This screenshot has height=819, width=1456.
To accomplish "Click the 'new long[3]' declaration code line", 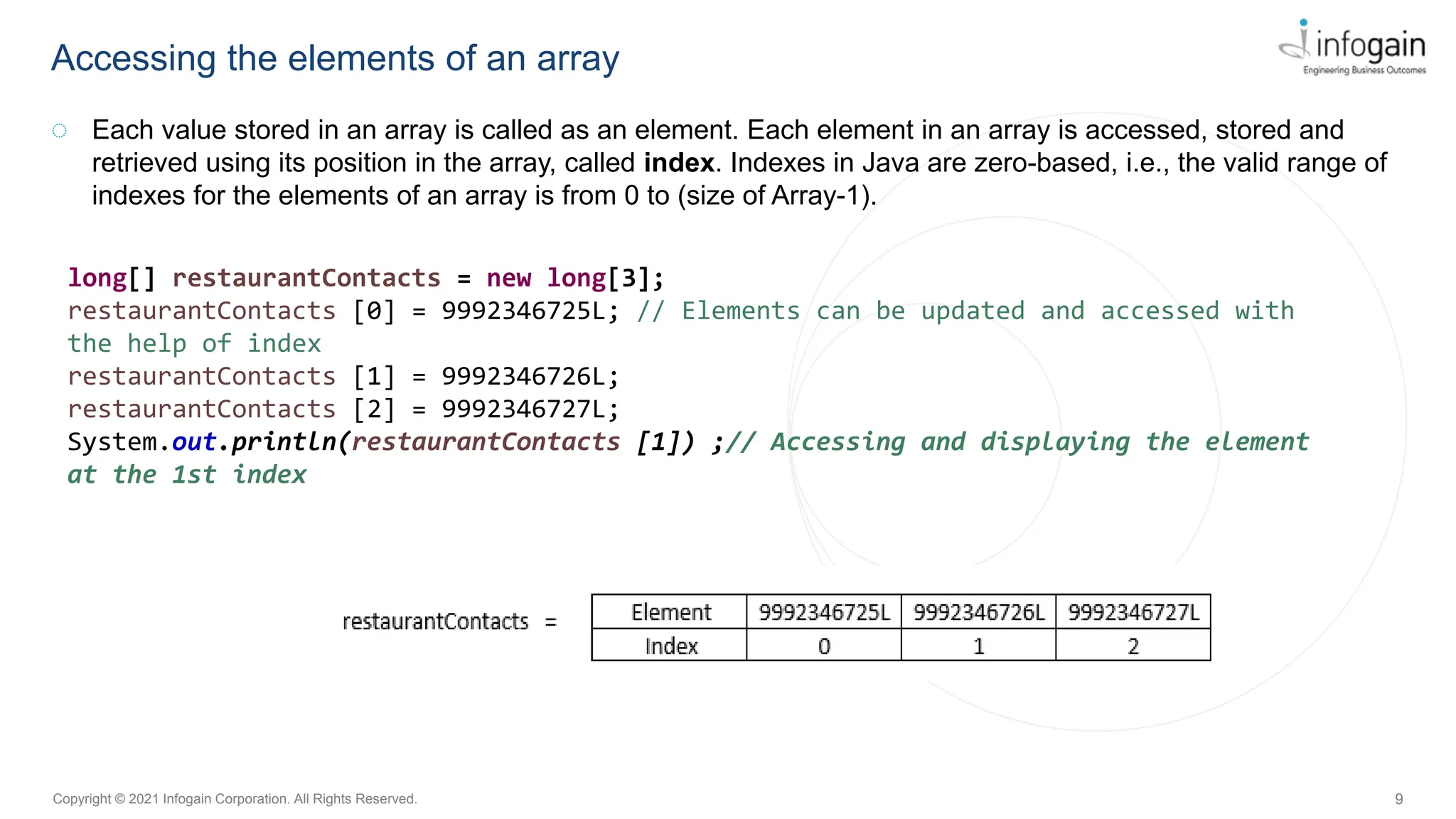I will (365, 278).
